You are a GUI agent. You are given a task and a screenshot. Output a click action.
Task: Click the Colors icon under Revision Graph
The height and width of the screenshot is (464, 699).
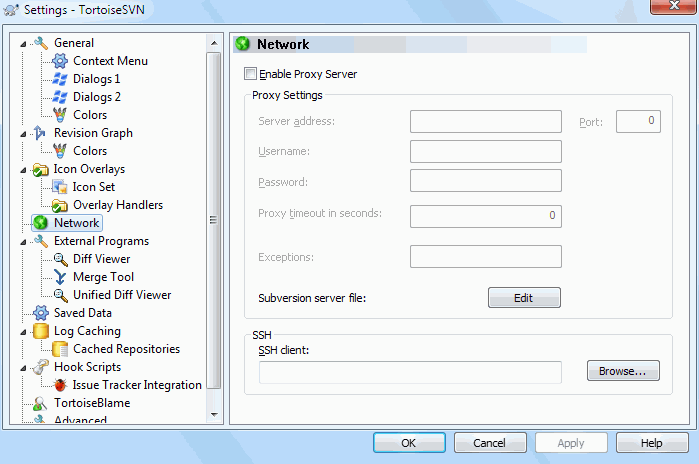(x=60, y=151)
